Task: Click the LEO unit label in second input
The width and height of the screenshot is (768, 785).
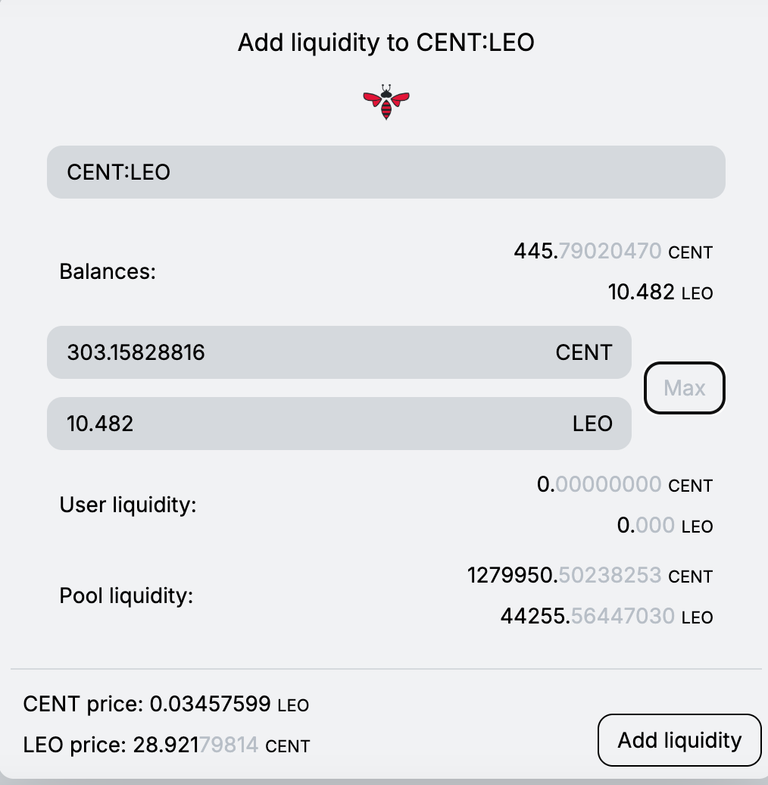Action: 592,424
